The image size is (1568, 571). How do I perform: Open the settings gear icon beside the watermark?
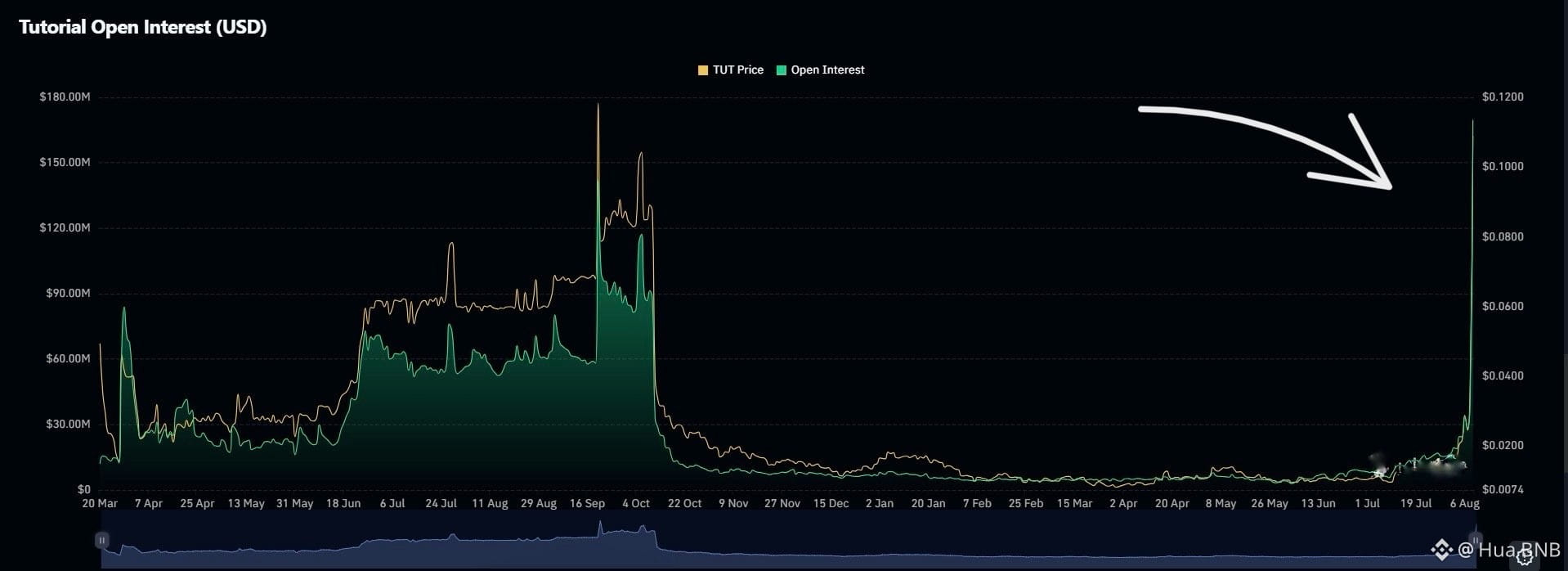[1525, 557]
